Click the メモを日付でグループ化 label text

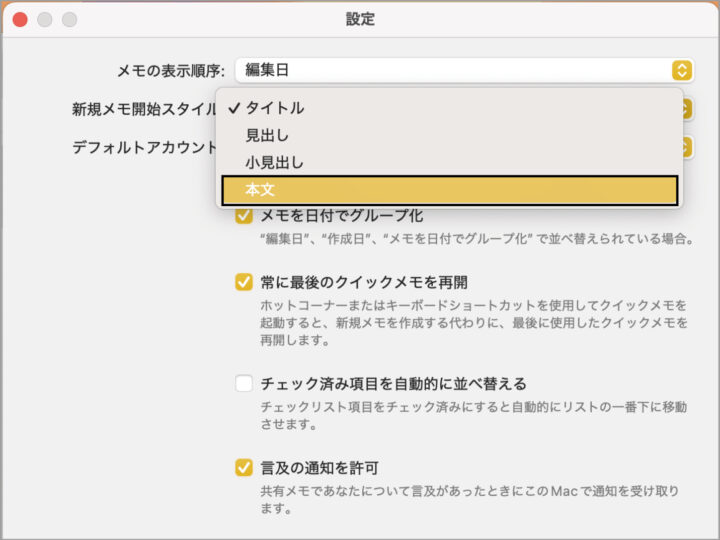click(x=342, y=215)
